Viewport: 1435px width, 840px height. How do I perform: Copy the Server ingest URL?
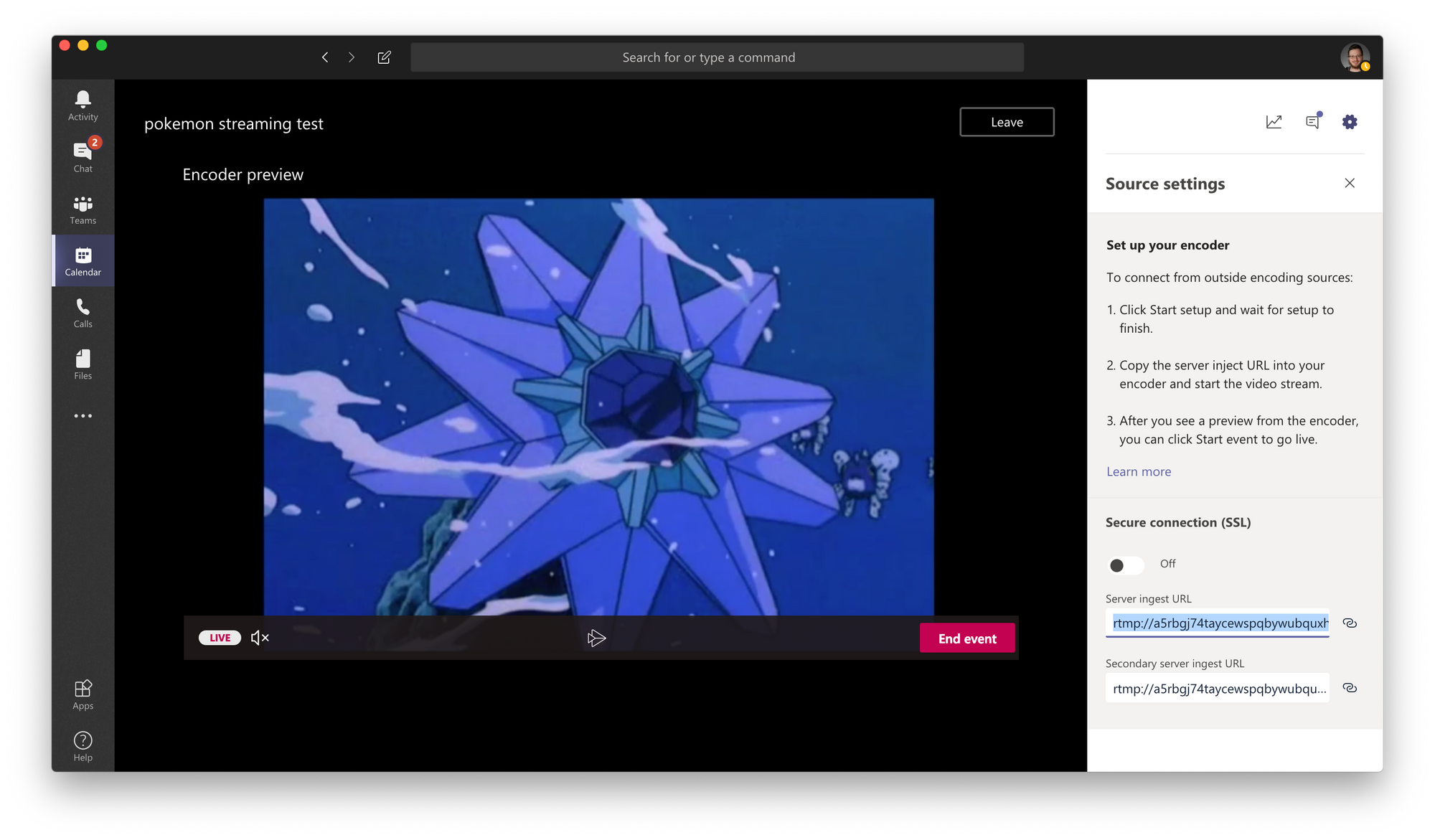coord(1350,623)
